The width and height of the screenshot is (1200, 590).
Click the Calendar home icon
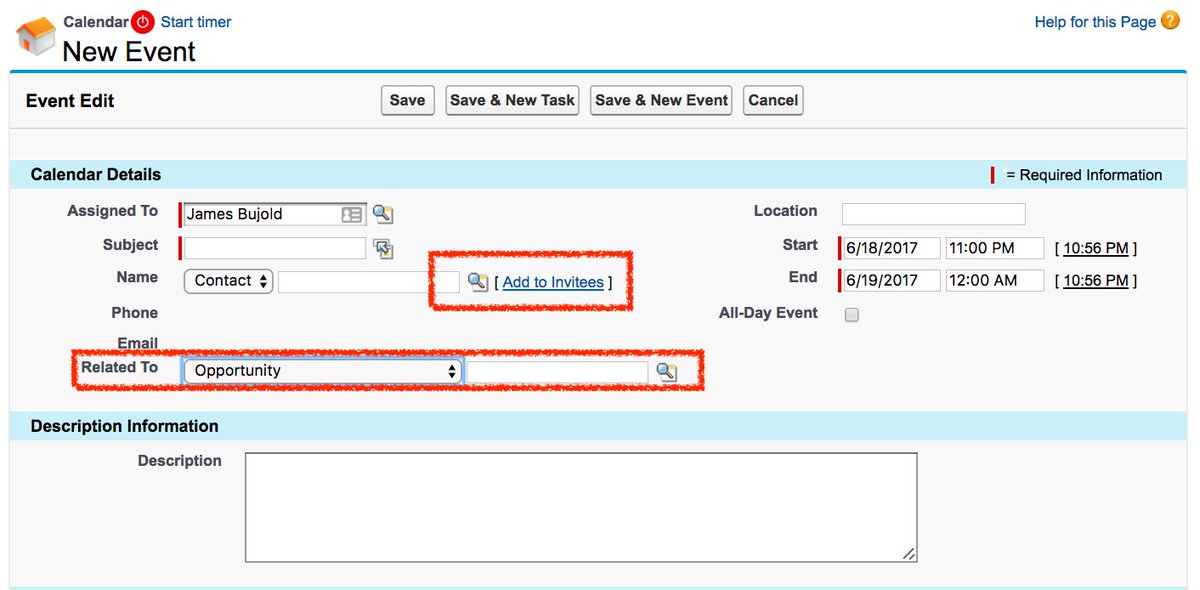point(35,35)
